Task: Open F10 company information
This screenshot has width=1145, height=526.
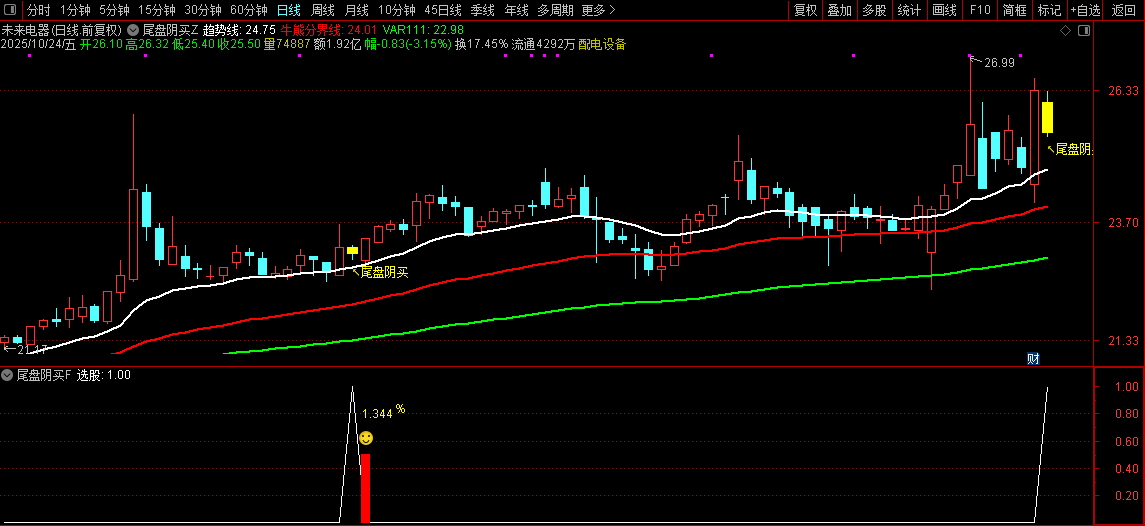Action: [x=980, y=10]
